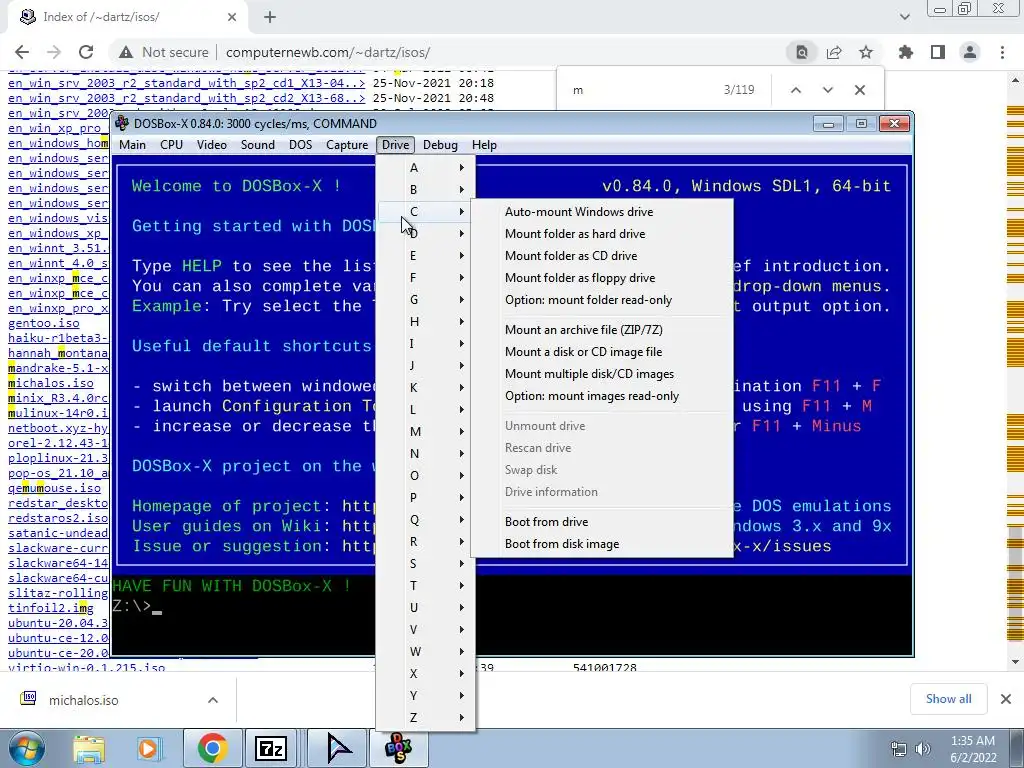Click the Chrome address bar URL
The image size is (1024, 768).
tap(328, 52)
